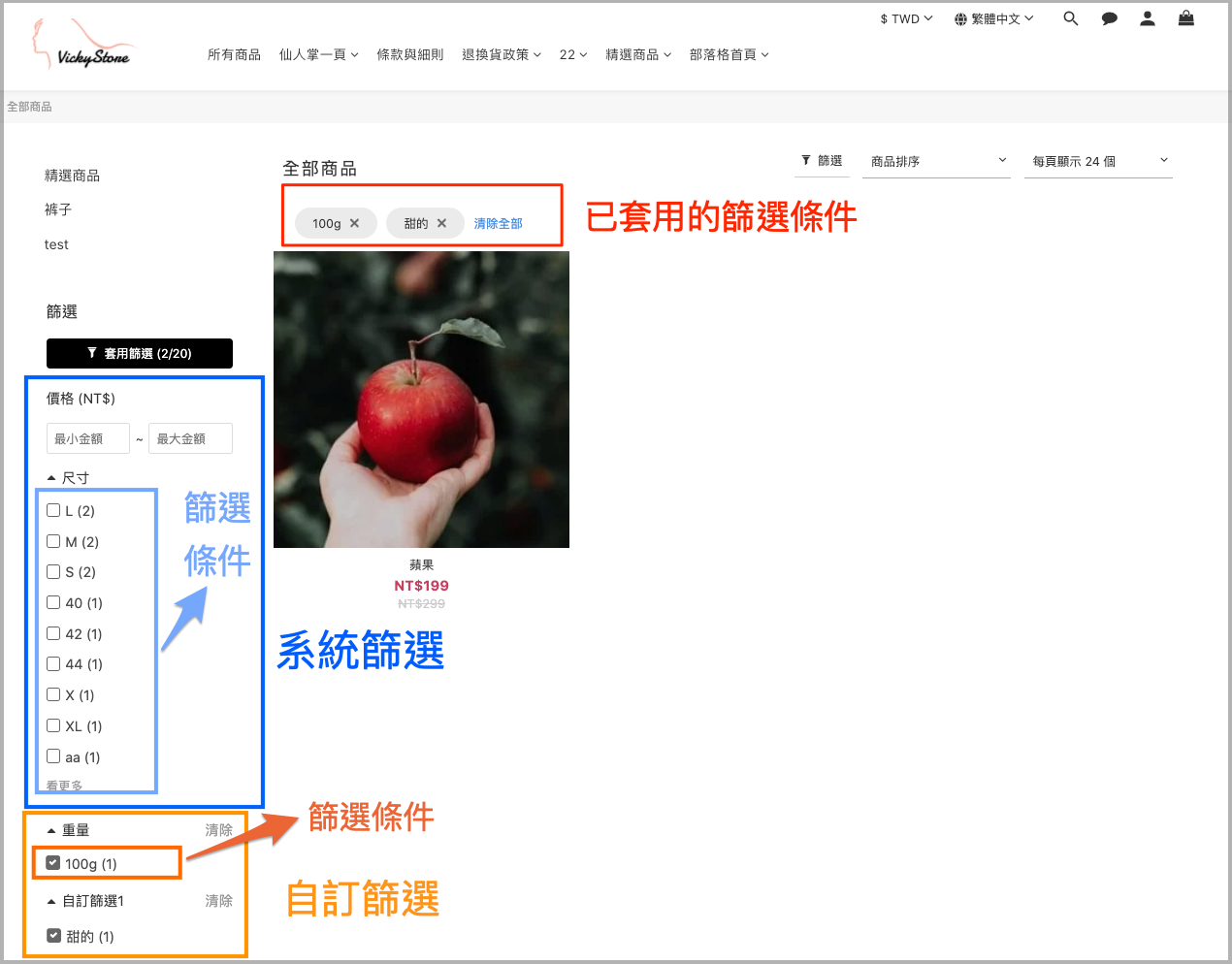
Task: Open the 每頁顯示 24 個 dropdown
Action: coord(1098,162)
